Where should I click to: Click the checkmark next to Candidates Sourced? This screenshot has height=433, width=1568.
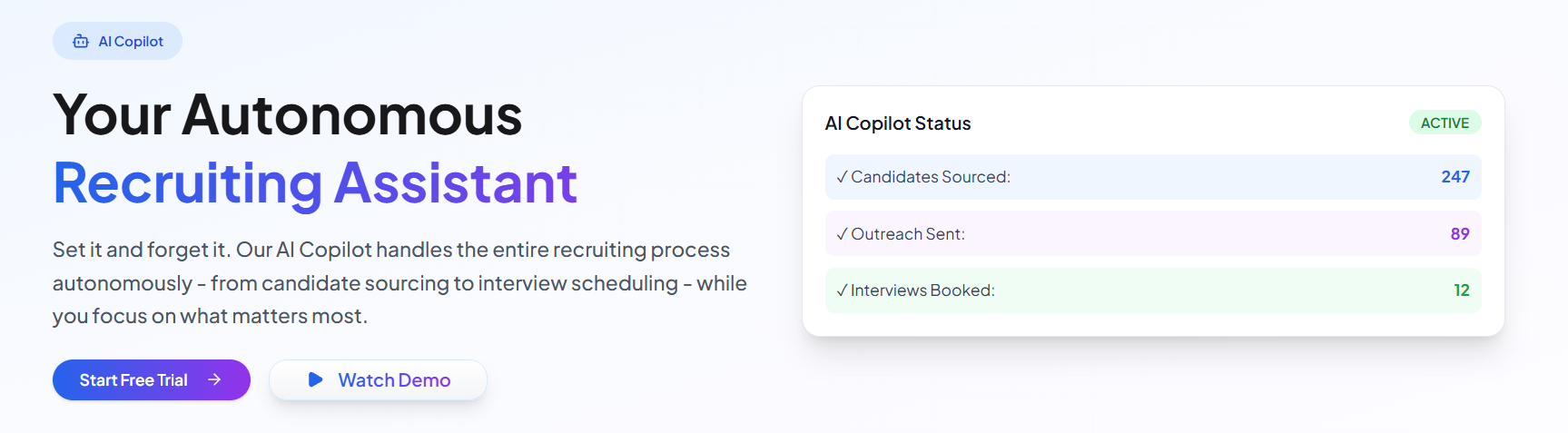pyautogui.click(x=842, y=177)
